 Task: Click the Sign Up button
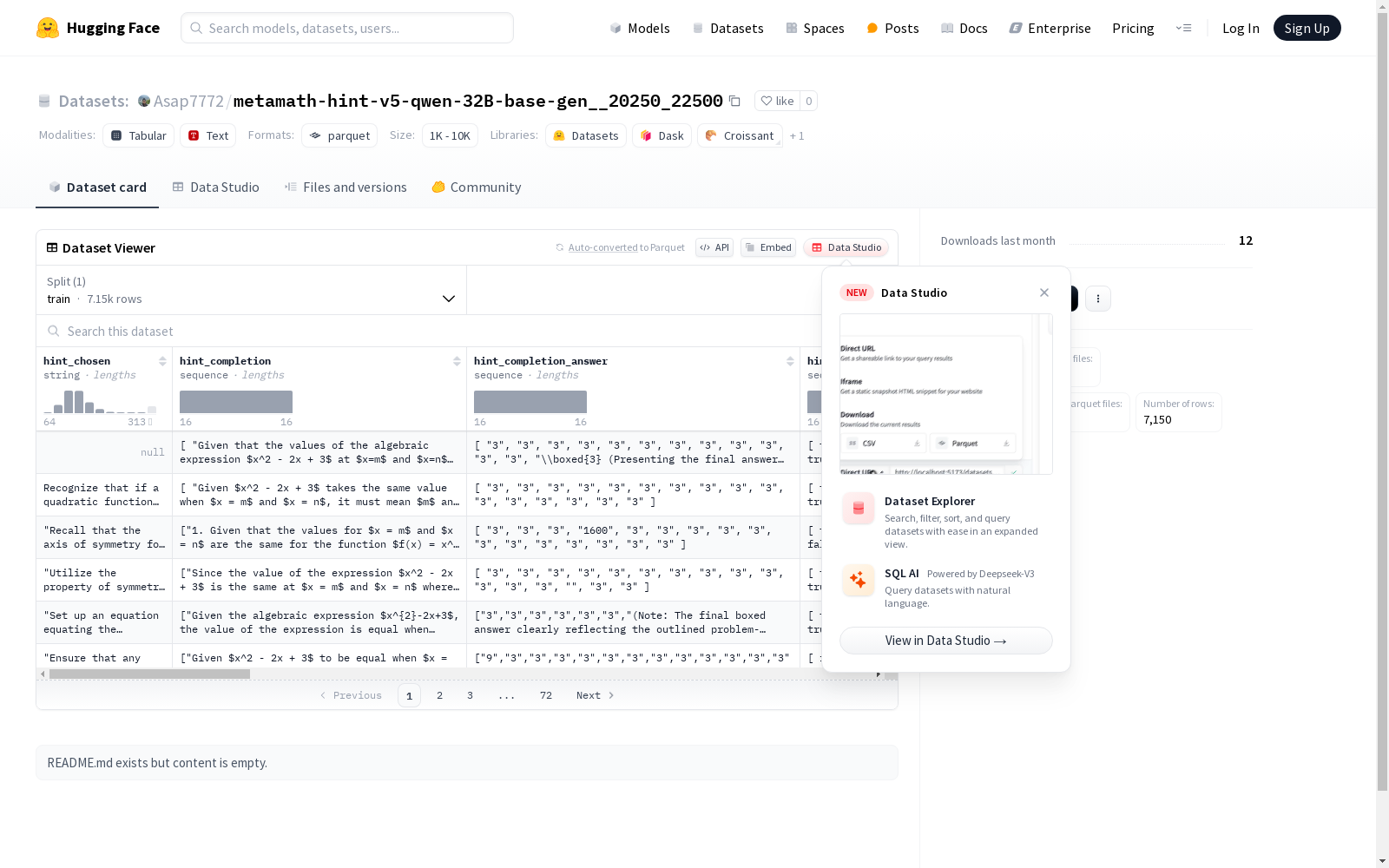1307,28
